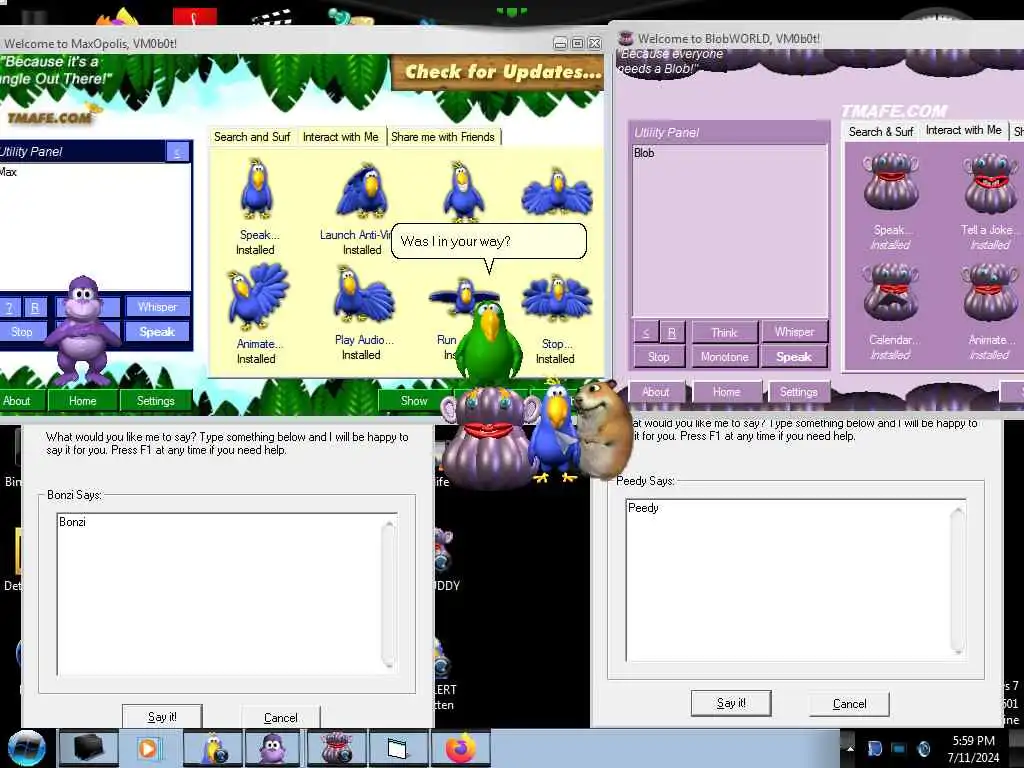Click Monotone in the BlobWORLD panel
The height and width of the screenshot is (768, 1024).
724,357
